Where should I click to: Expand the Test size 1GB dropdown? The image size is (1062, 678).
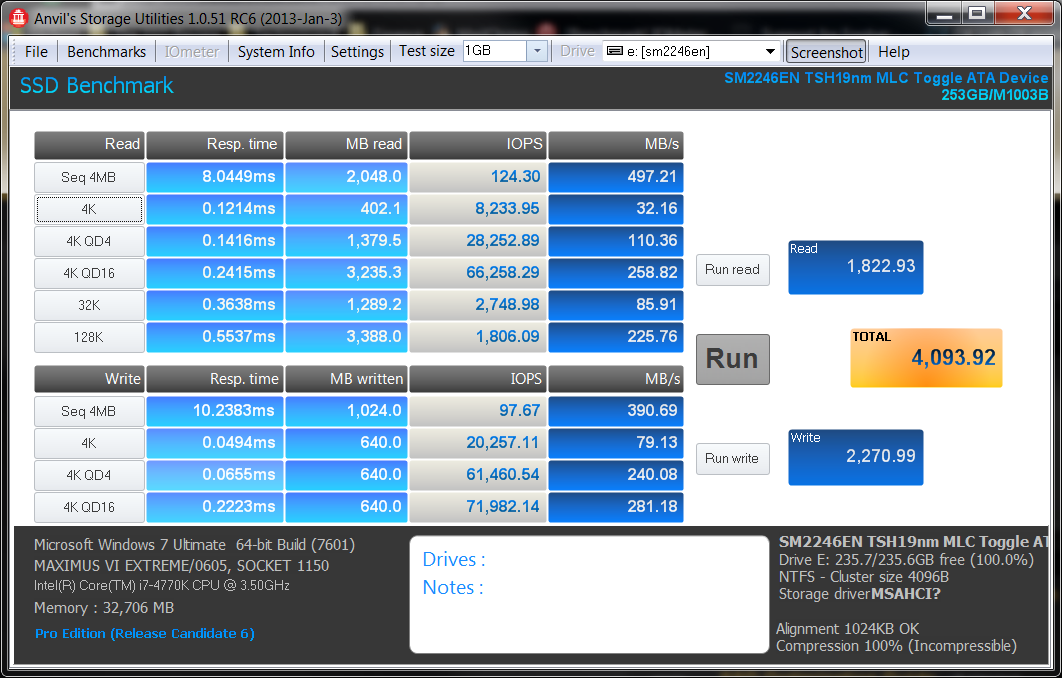click(536, 51)
